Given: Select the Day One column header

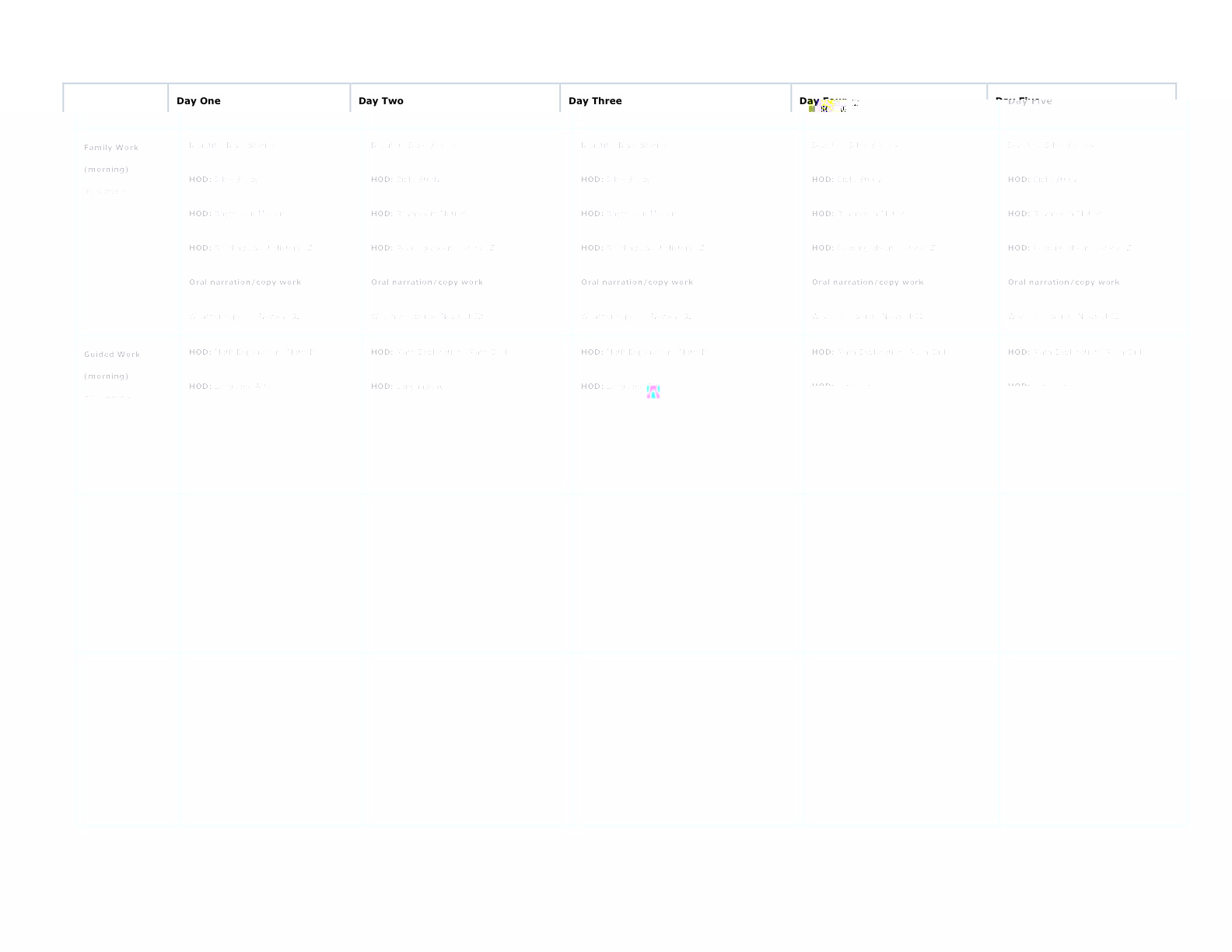Looking at the screenshot, I should pos(198,101).
